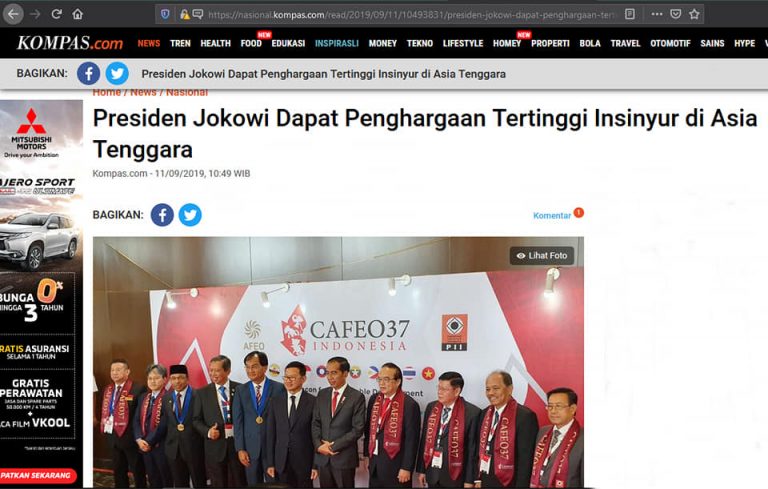The image size is (768, 489).
Task: Share on Twitter in sticky top bar
Action: (117, 73)
